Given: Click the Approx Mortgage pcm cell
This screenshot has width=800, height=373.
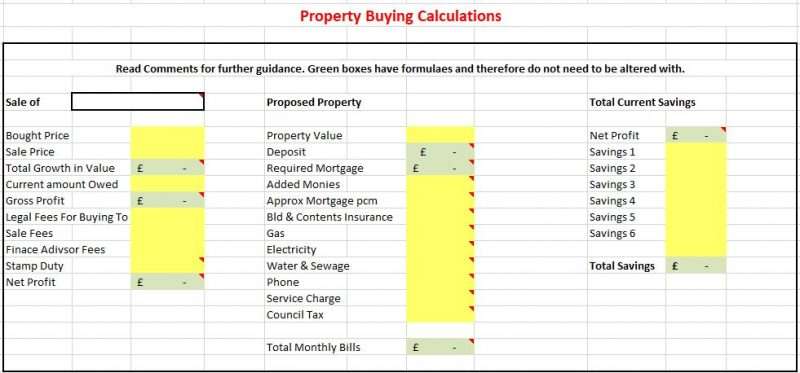Looking at the screenshot, I should [440, 201].
